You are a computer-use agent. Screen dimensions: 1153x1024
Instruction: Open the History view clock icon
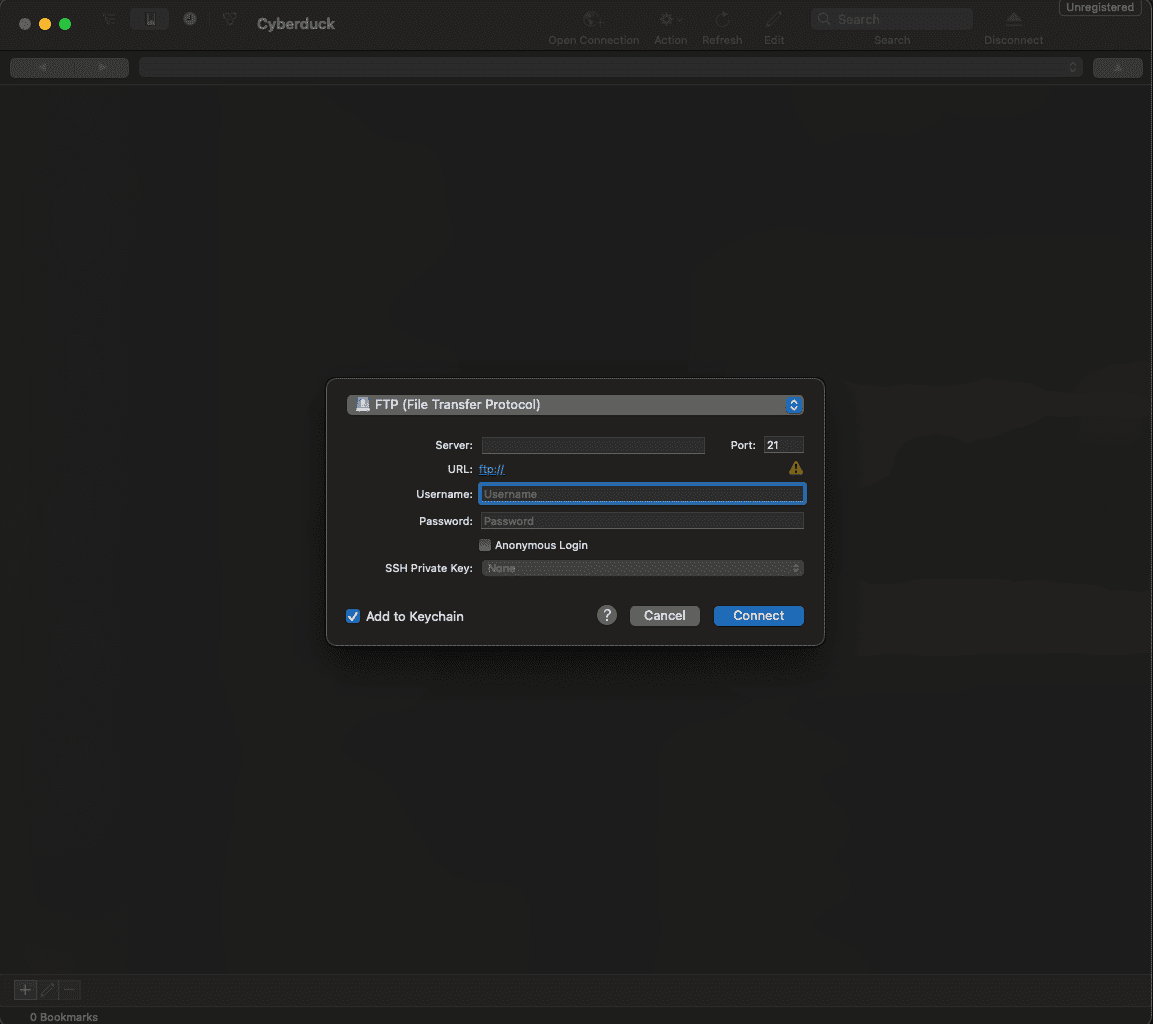click(190, 19)
